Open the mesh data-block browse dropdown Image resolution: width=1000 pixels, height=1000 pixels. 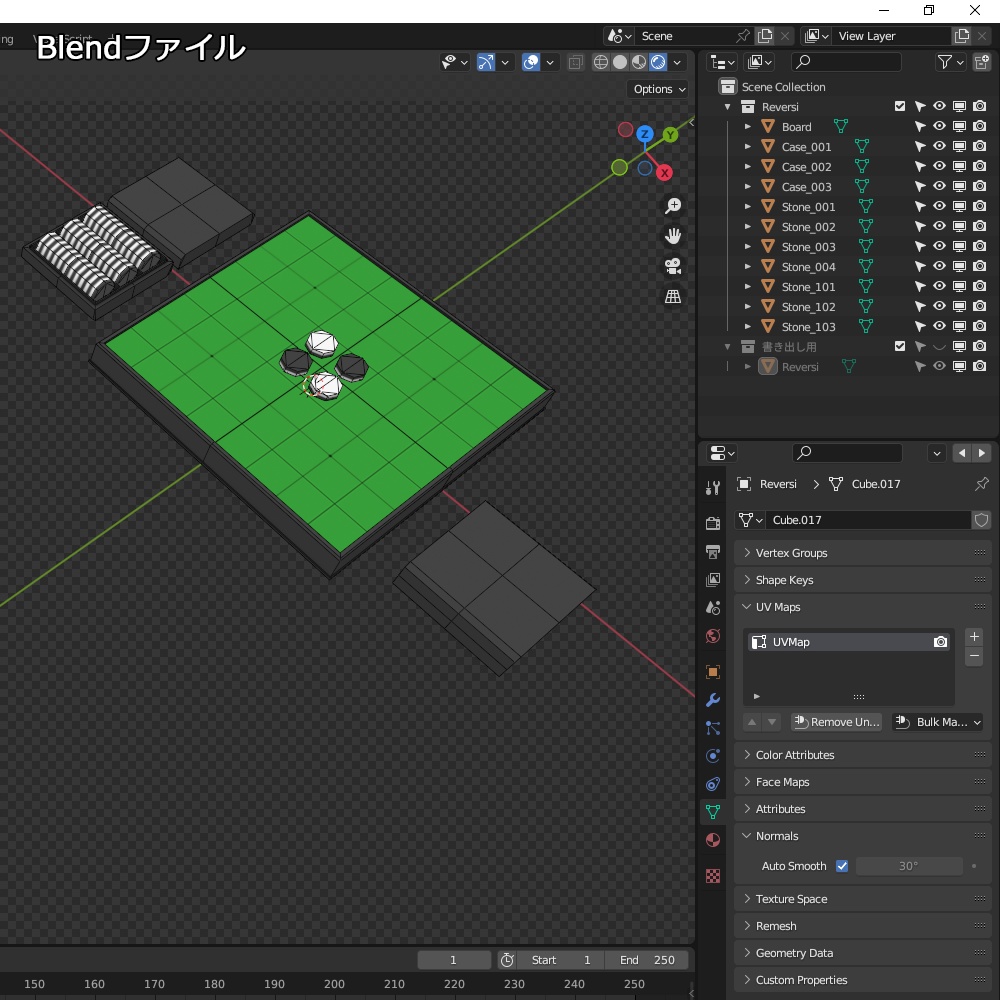750,520
